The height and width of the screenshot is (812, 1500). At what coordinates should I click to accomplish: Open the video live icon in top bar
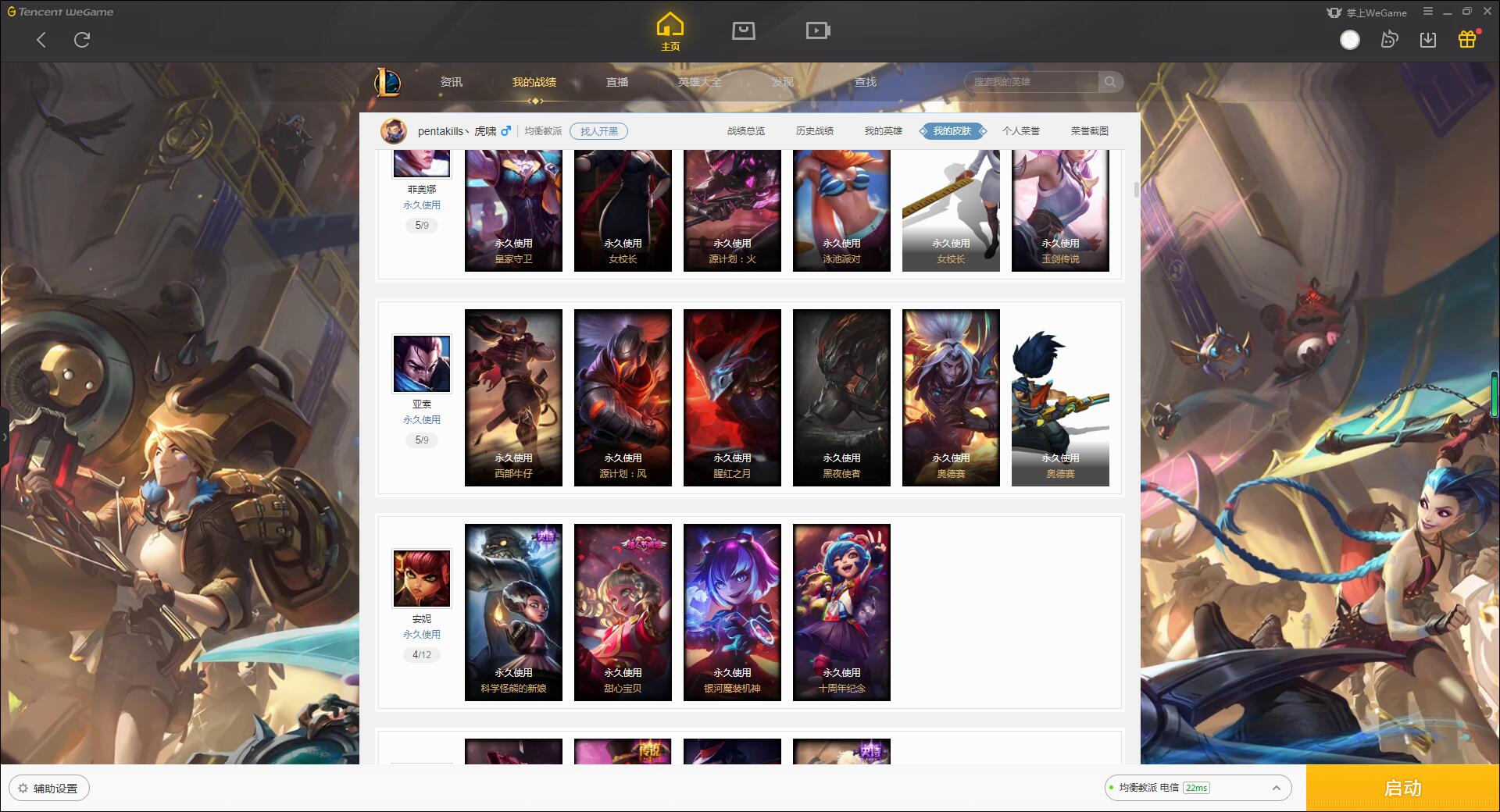click(818, 30)
